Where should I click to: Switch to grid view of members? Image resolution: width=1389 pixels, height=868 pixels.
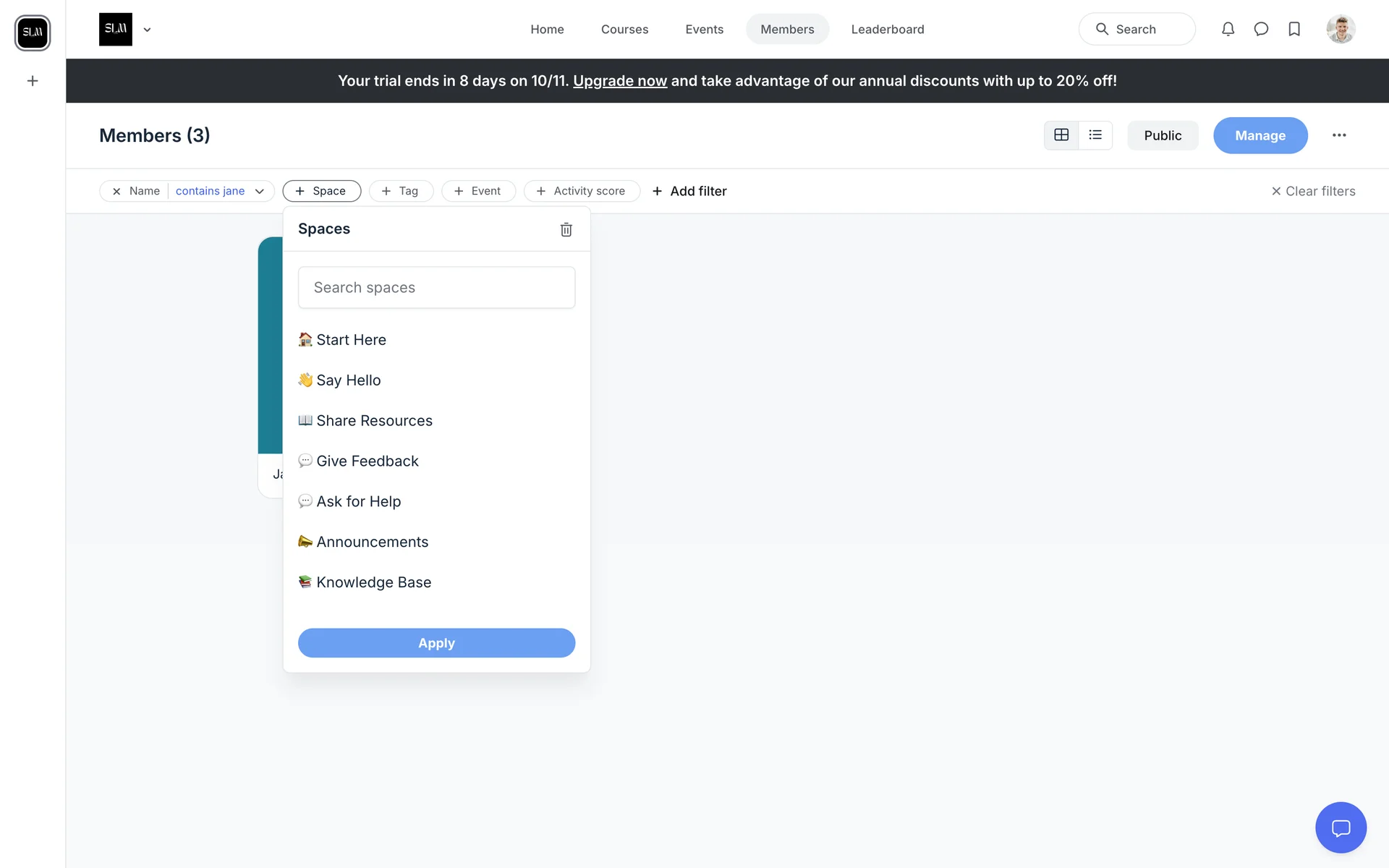[1061, 135]
